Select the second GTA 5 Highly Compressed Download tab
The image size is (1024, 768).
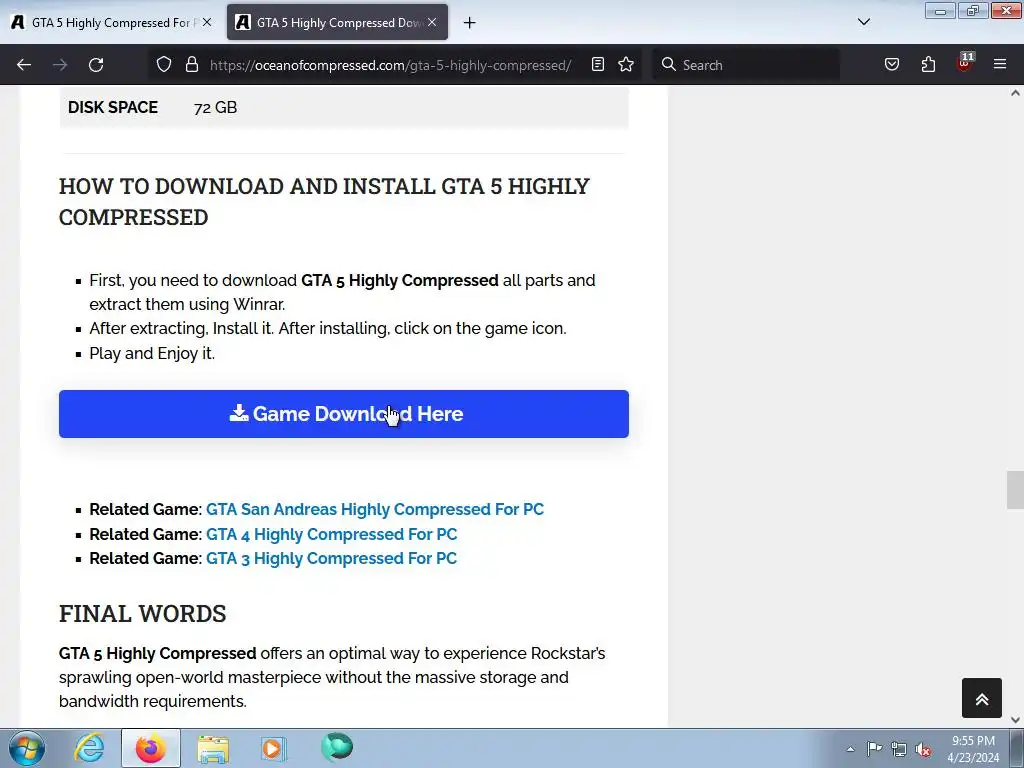[337, 22]
